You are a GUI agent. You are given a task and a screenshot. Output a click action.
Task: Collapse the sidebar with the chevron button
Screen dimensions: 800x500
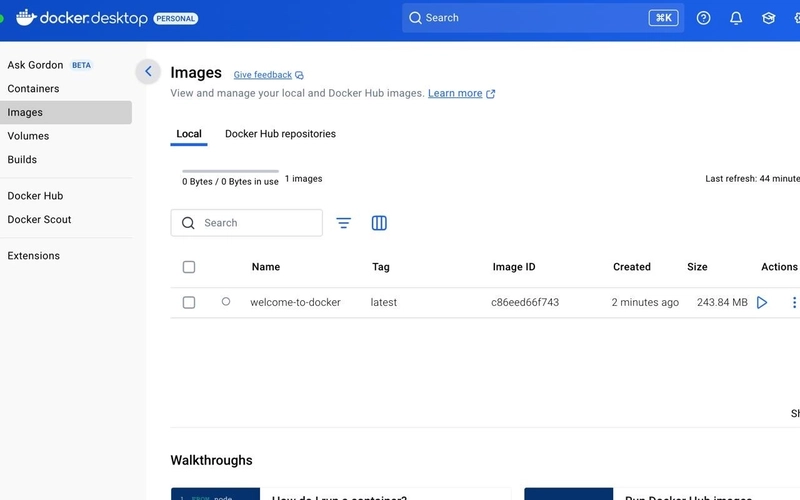[148, 71]
